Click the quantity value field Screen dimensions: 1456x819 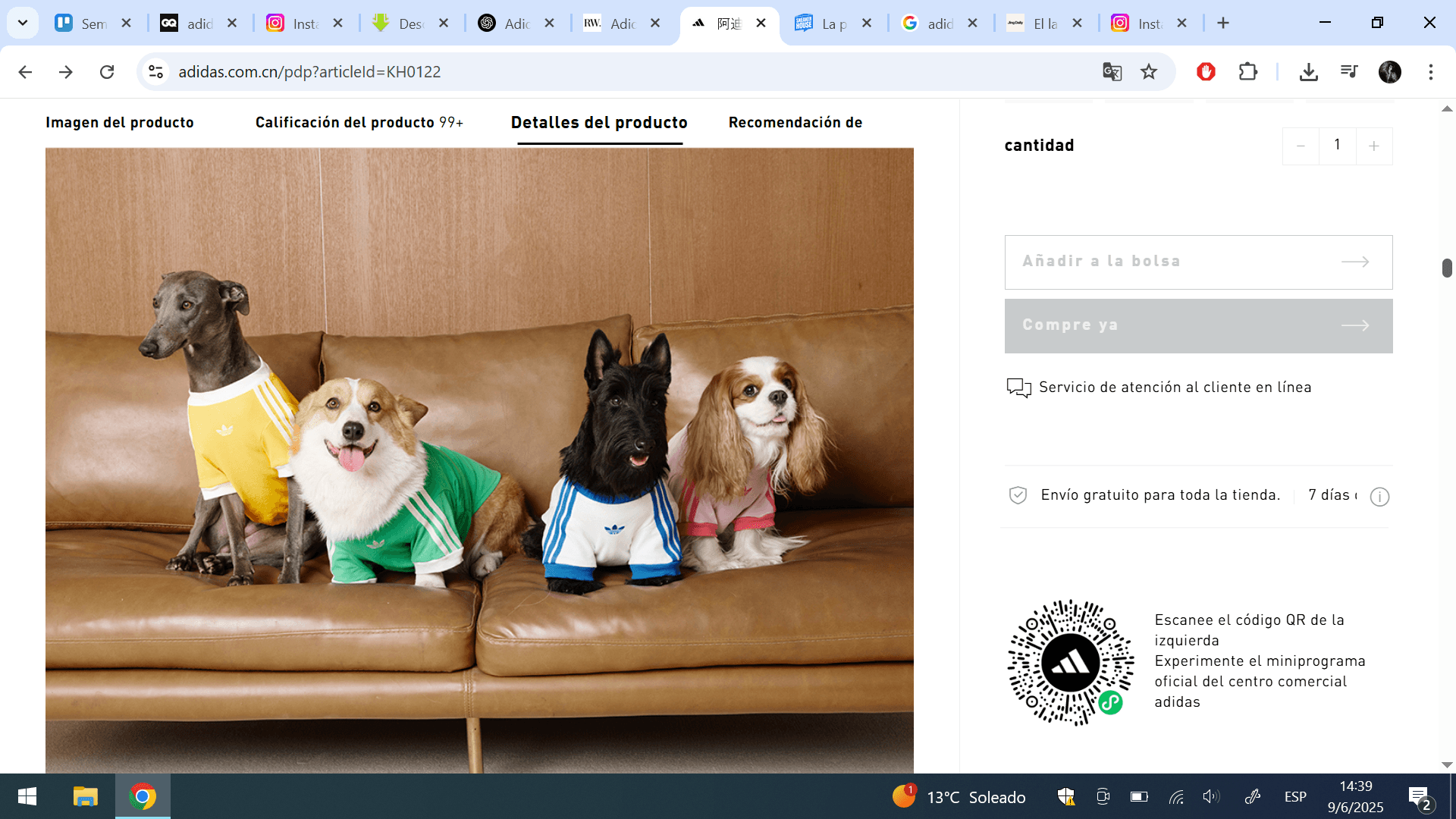[x=1337, y=146]
